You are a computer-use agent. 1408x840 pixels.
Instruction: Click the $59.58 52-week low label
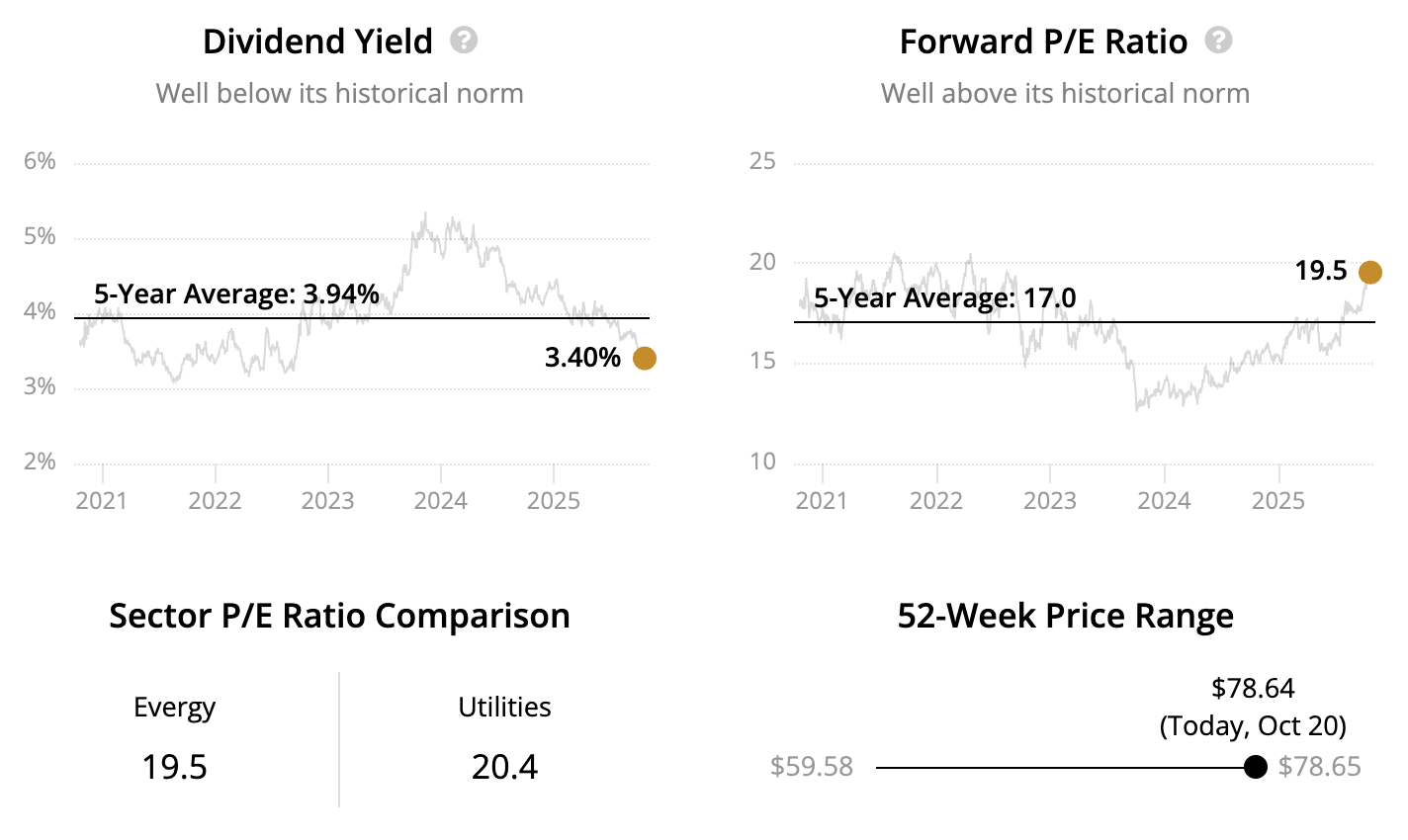tap(812, 767)
